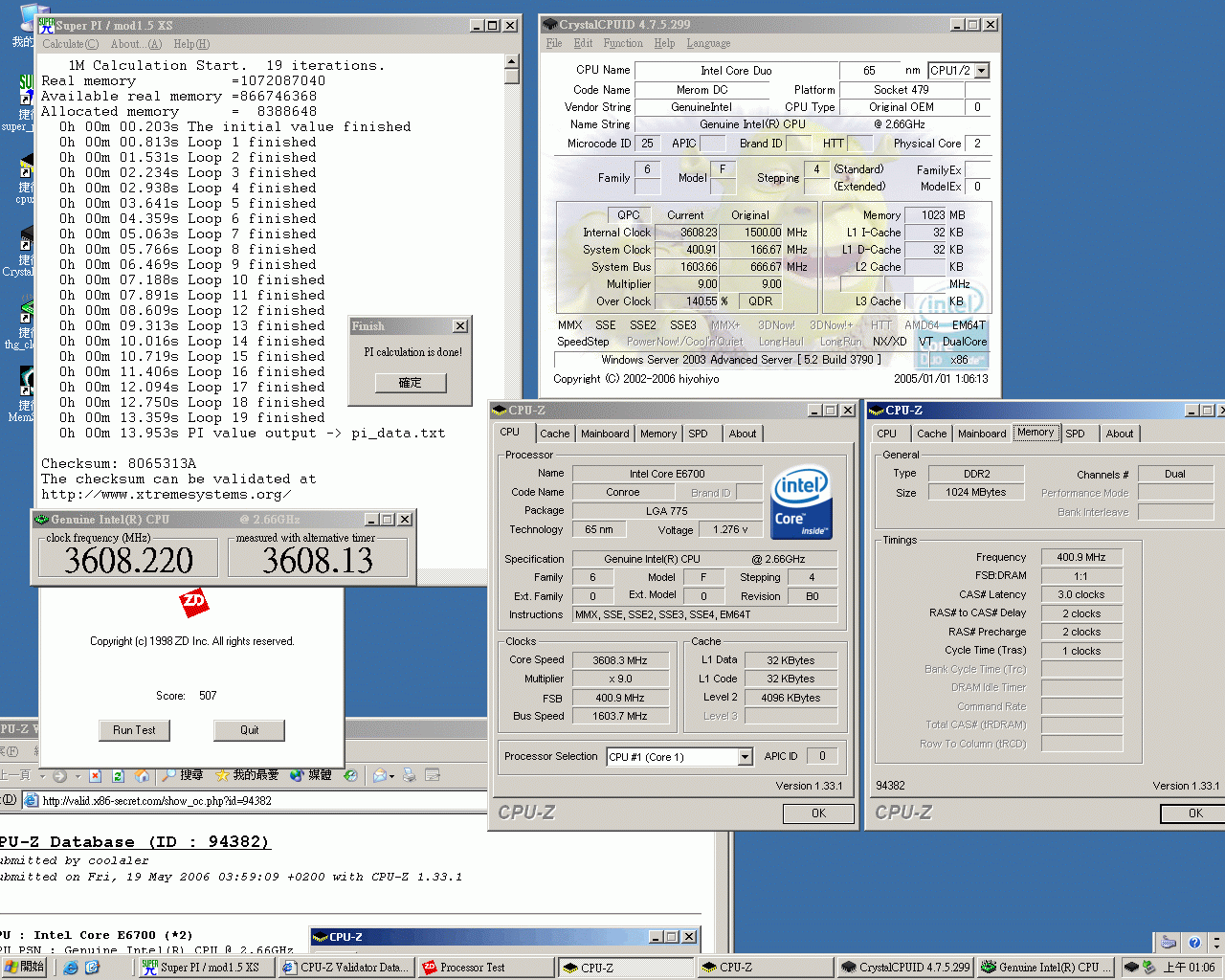Screen dimensions: 1225x980
Task: Switch to SPD tab in right CPU-Z
Action: click(1076, 434)
